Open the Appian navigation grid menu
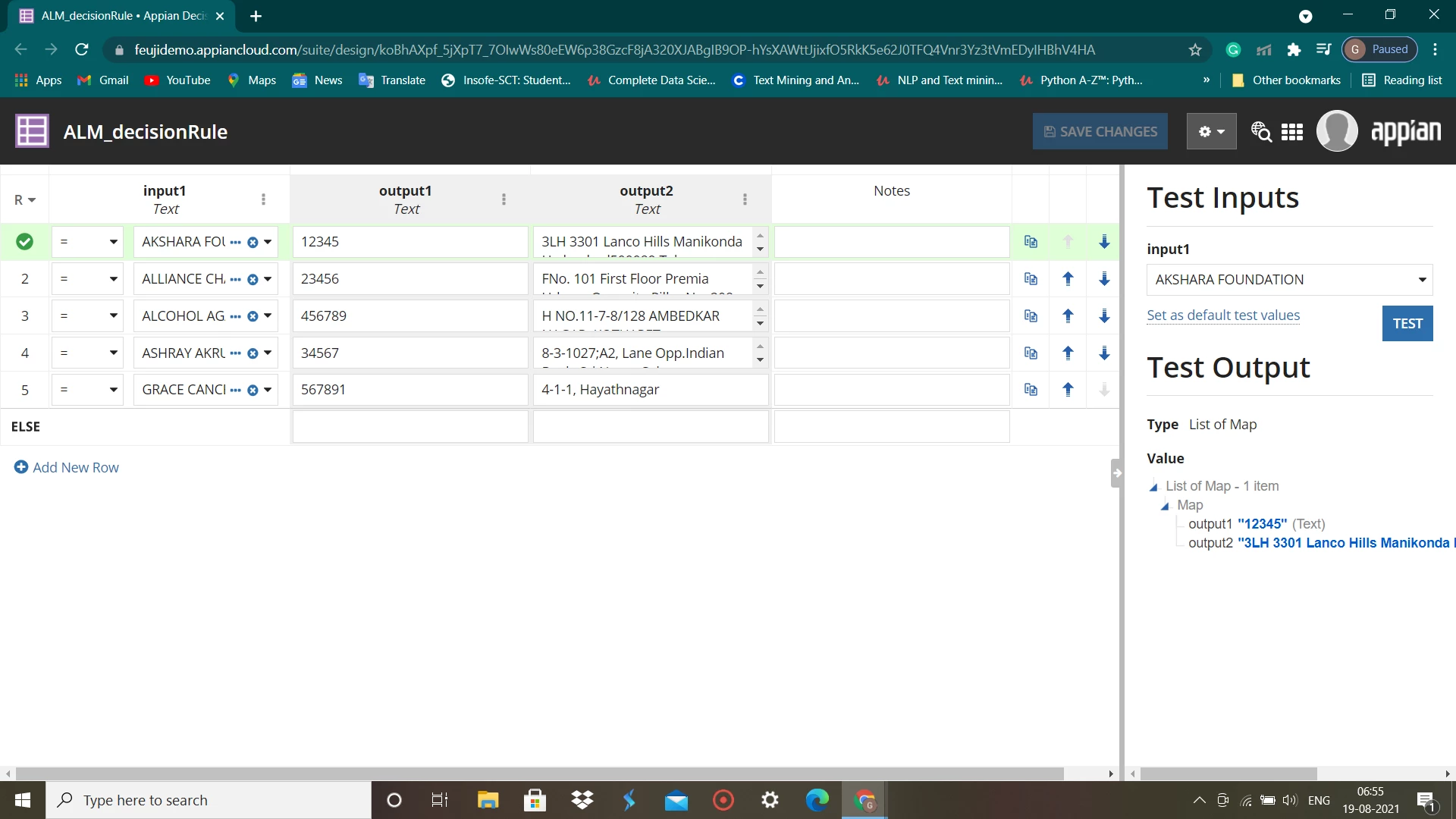Screen dimensions: 1456x819 (1292, 132)
